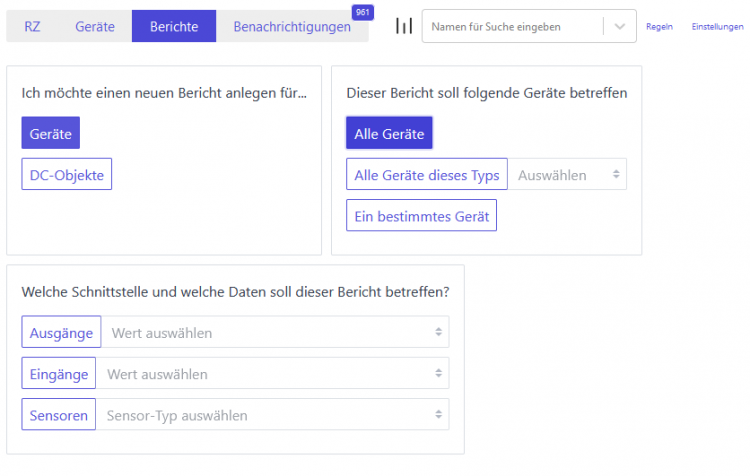Click the 961 notifications badge
This screenshot has width=750, height=476.
(x=363, y=12)
